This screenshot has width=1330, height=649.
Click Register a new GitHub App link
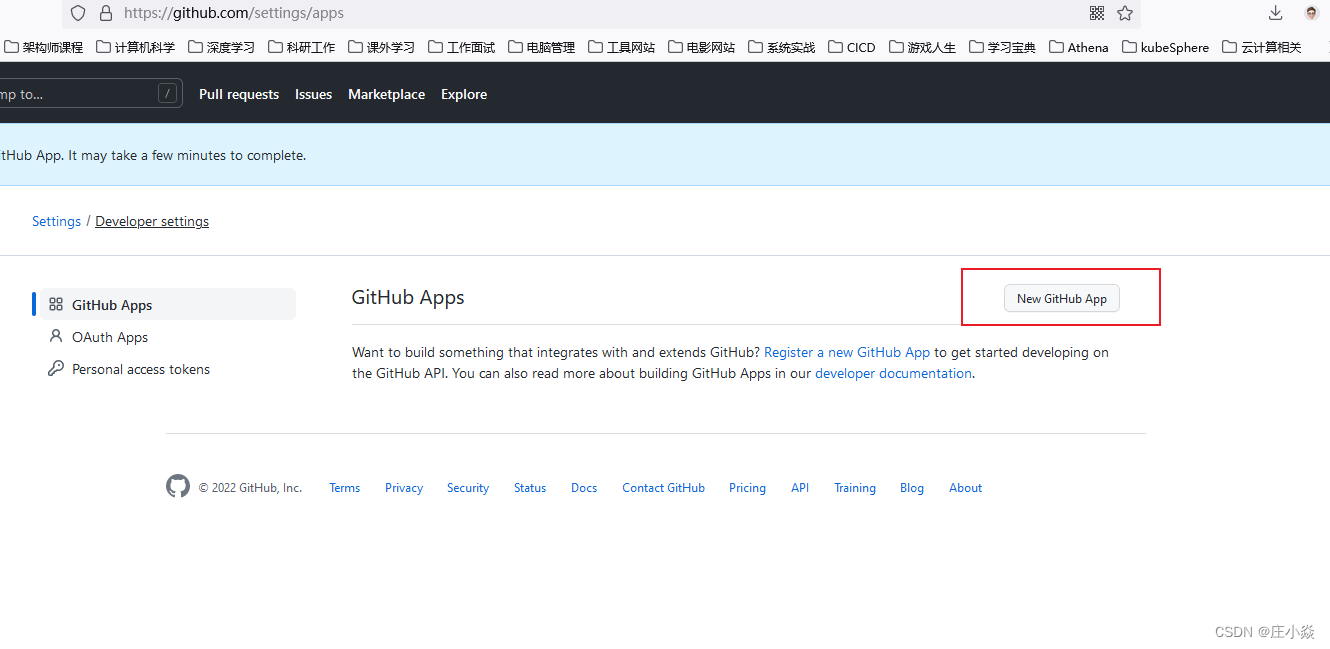pyautogui.click(x=847, y=352)
